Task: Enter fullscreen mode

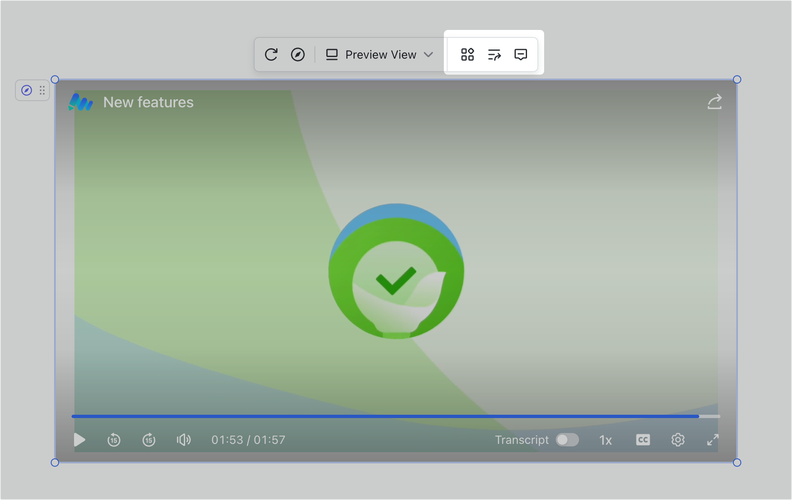Action: point(713,440)
